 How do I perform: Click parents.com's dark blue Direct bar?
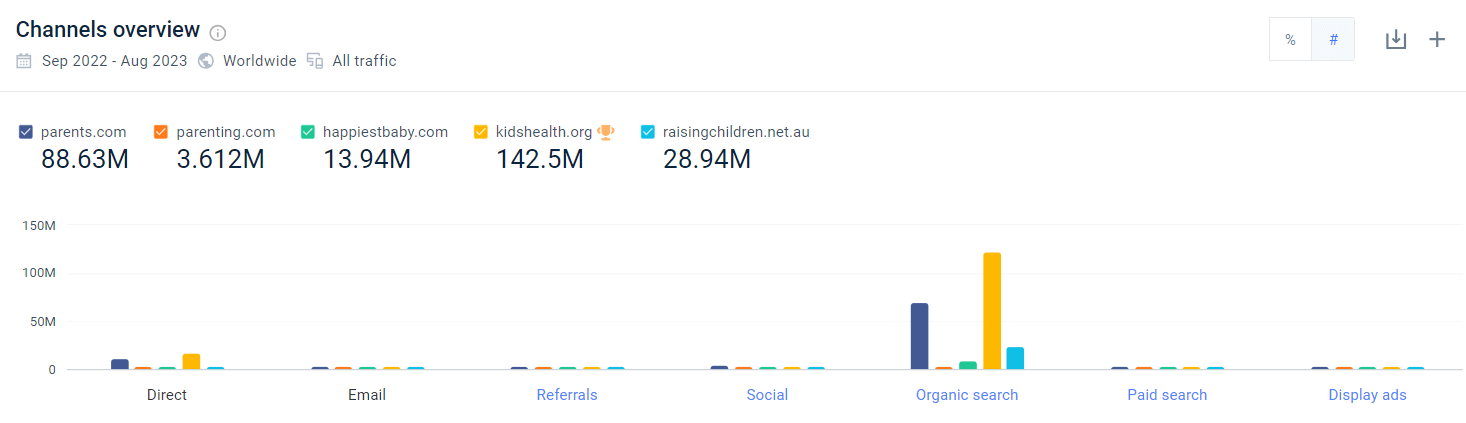tap(119, 364)
